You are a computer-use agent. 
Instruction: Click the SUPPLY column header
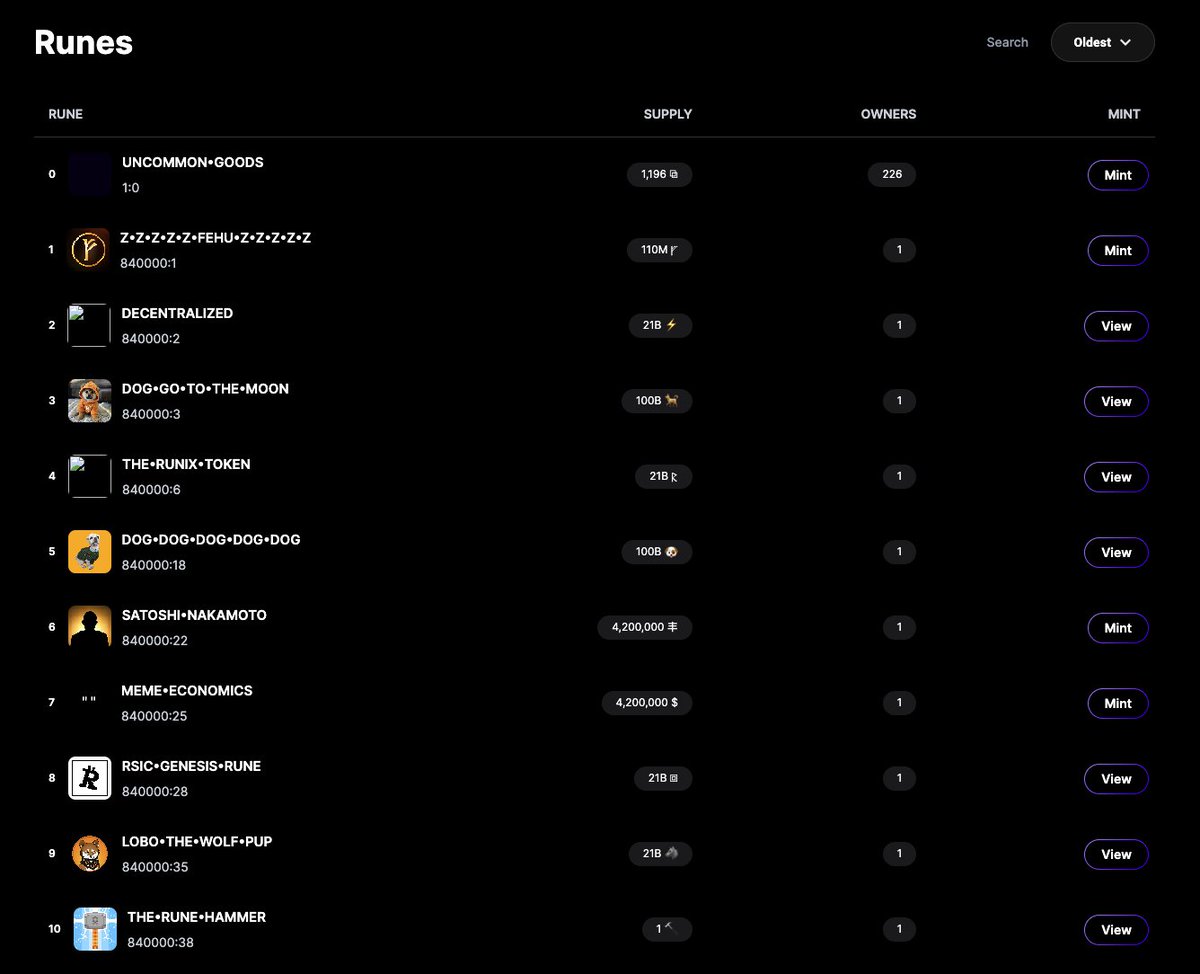pyautogui.click(x=667, y=114)
